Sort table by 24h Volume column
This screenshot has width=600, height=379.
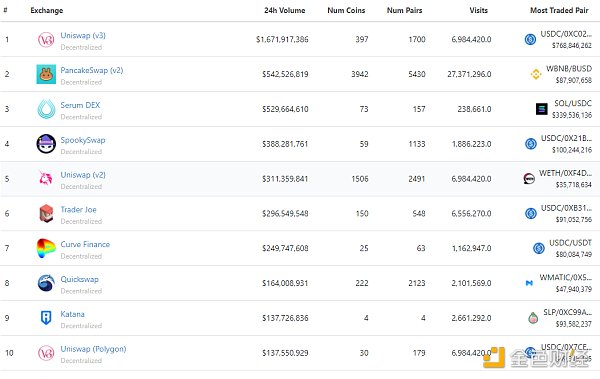pos(285,11)
